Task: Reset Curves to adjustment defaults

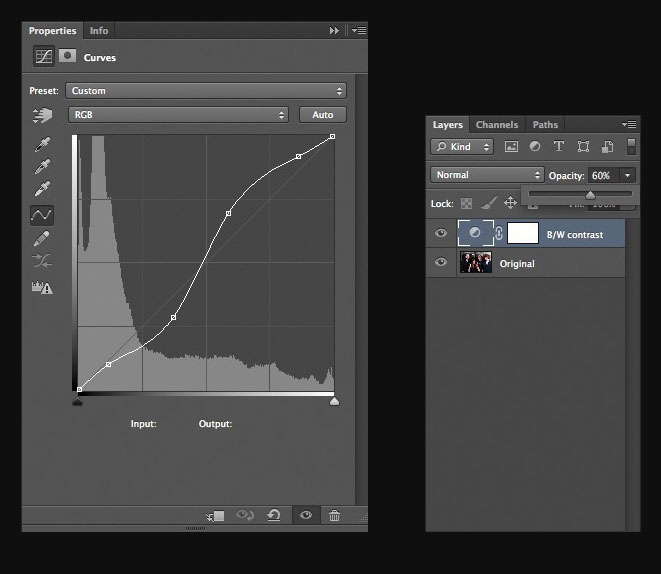Action: (274, 515)
